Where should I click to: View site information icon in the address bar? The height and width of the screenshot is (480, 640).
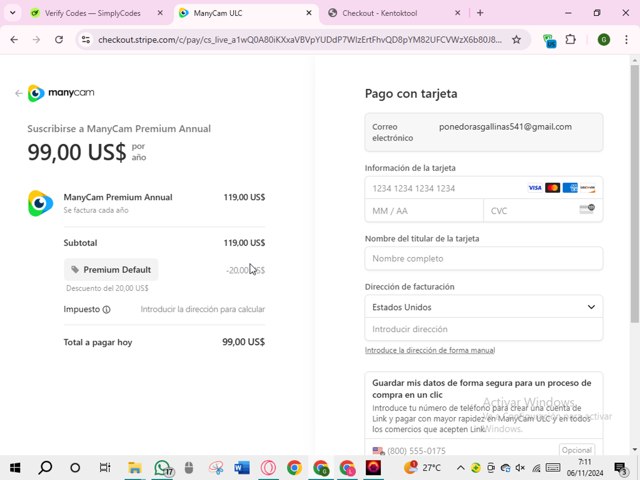point(86,40)
